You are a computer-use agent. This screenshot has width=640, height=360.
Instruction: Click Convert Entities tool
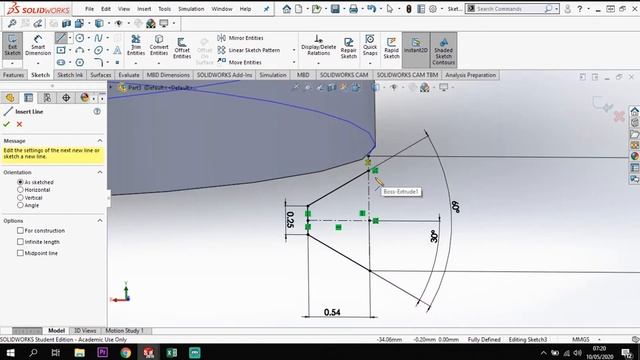pyautogui.click(x=159, y=45)
